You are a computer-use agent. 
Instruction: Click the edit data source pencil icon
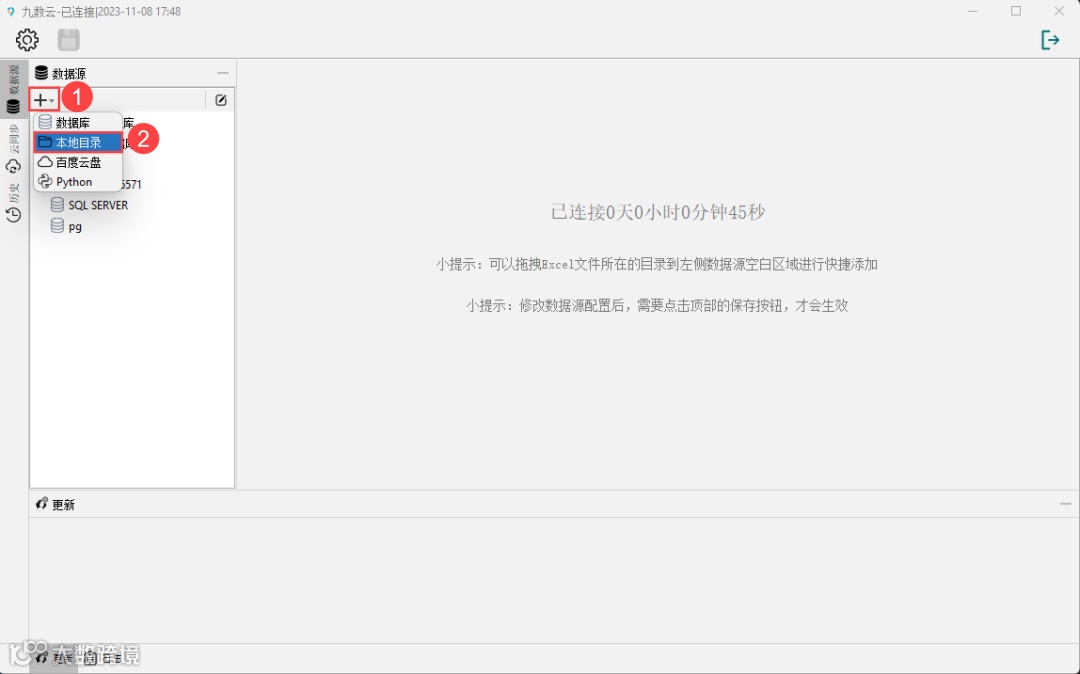point(220,99)
